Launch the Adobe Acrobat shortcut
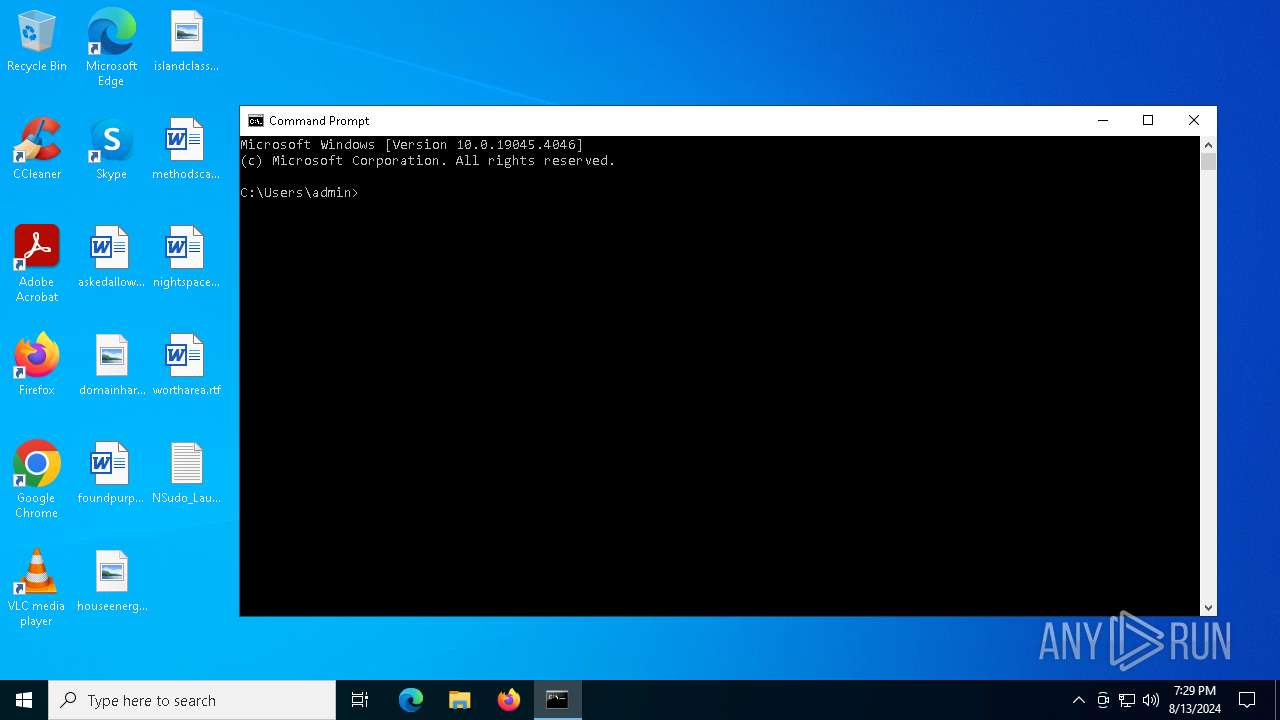 point(37,264)
